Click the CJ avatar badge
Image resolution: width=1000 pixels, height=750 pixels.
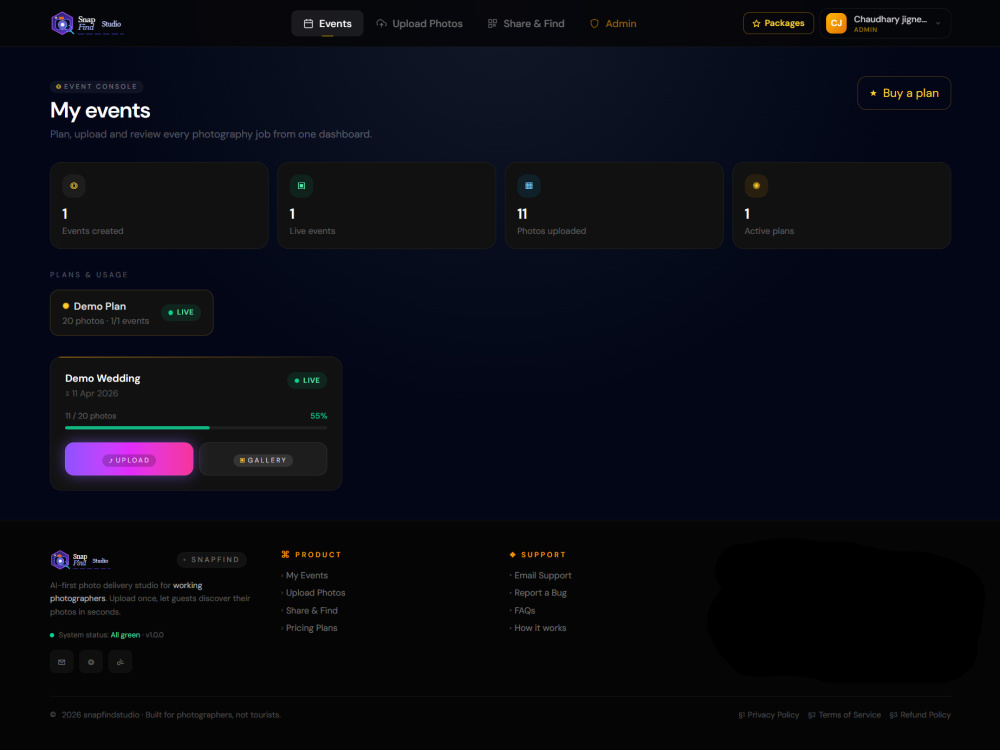click(x=836, y=23)
